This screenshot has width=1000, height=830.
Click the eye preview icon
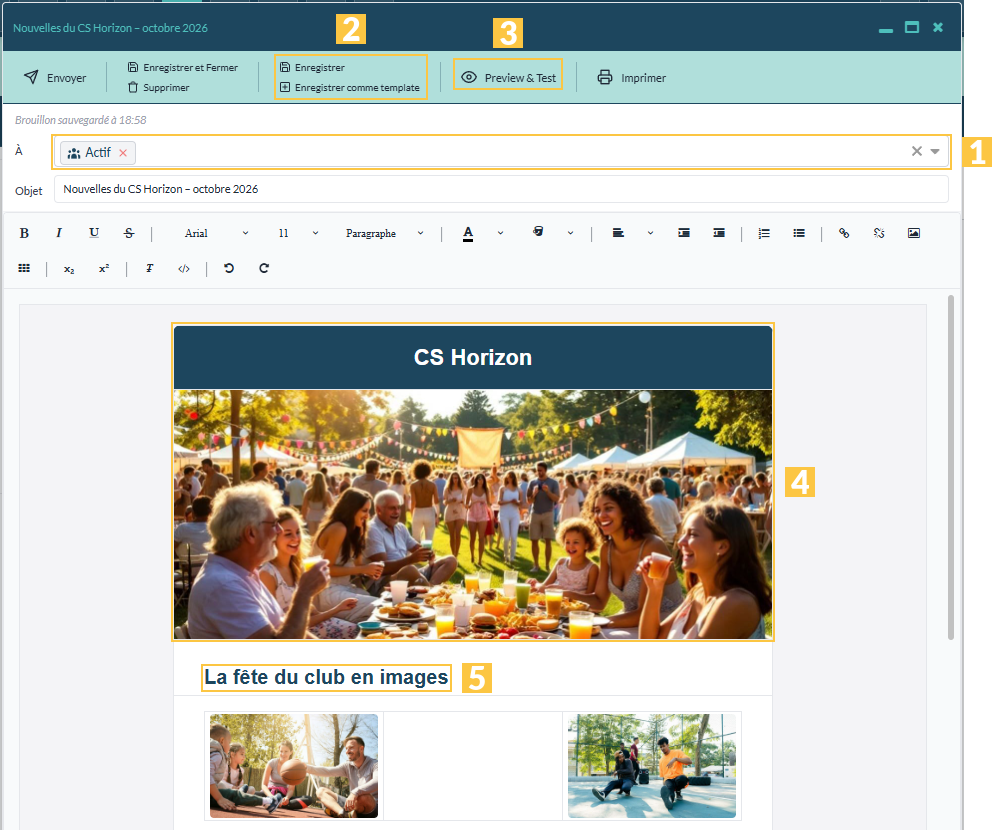coord(469,77)
